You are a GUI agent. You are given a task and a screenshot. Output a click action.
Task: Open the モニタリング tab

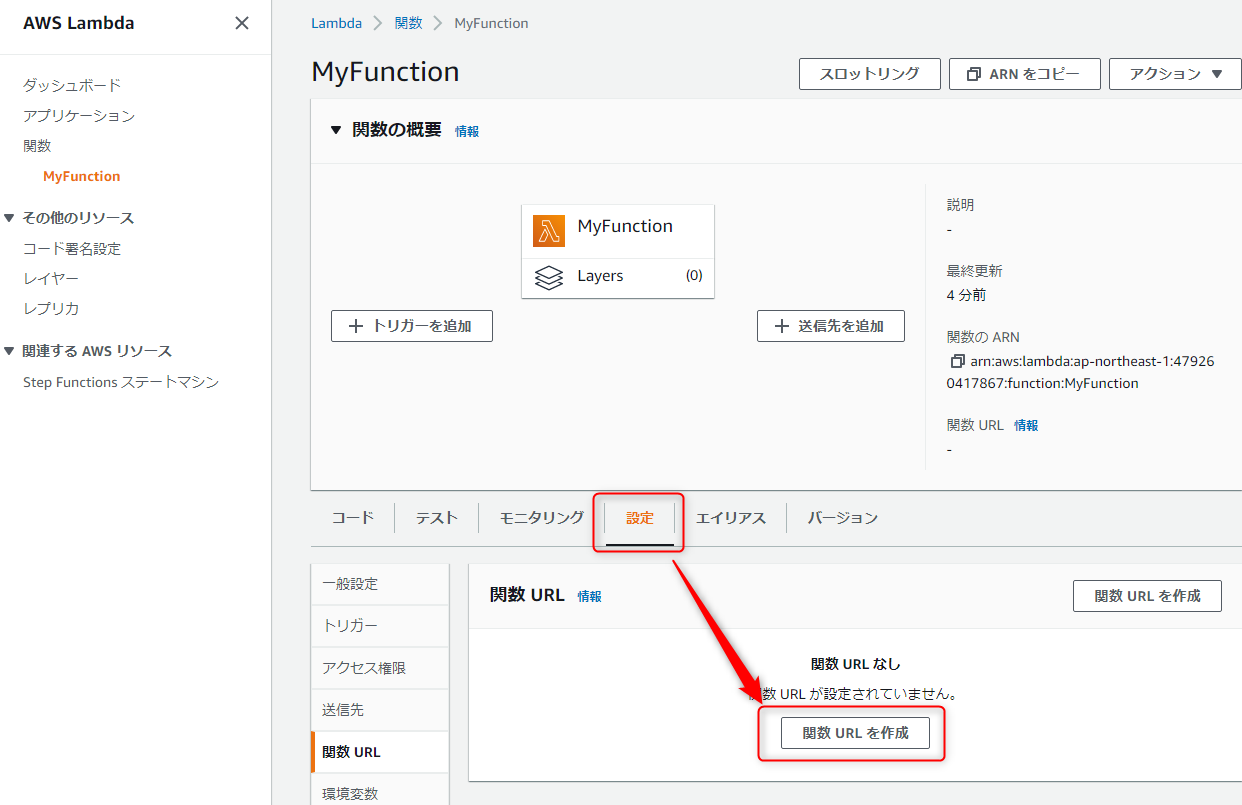[x=542, y=517]
